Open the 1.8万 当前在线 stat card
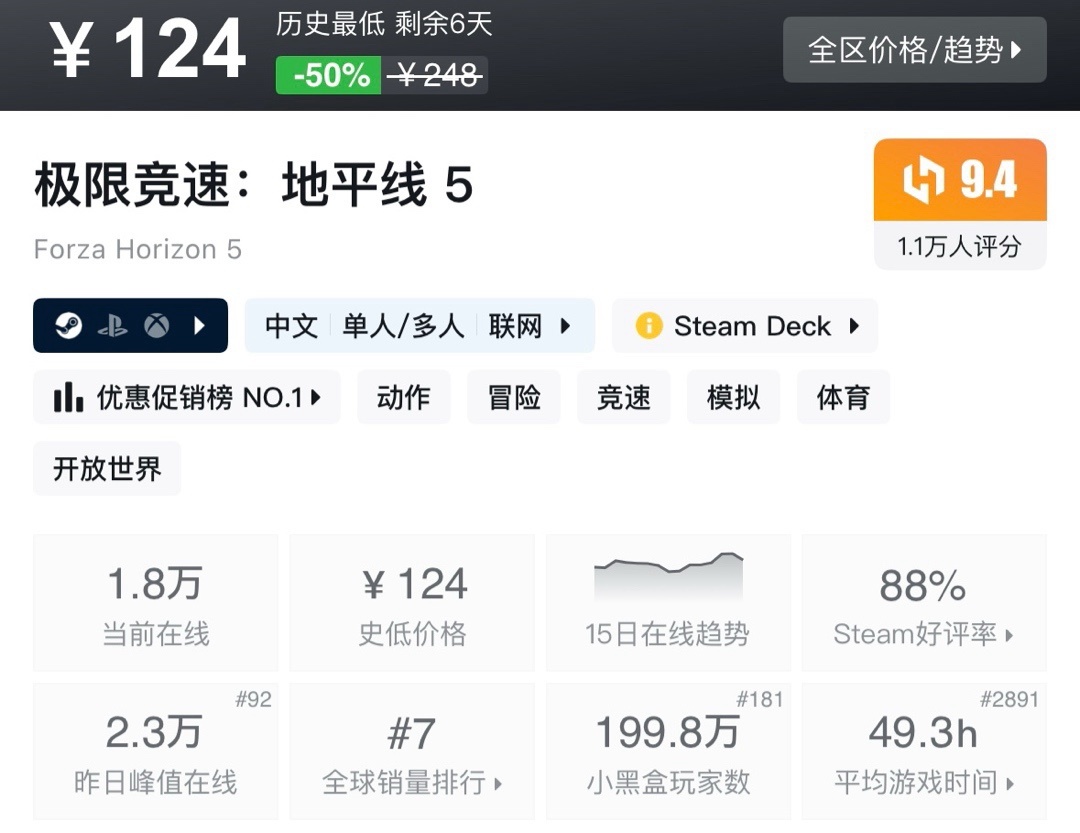The image size is (1080, 833). click(x=156, y=603)
